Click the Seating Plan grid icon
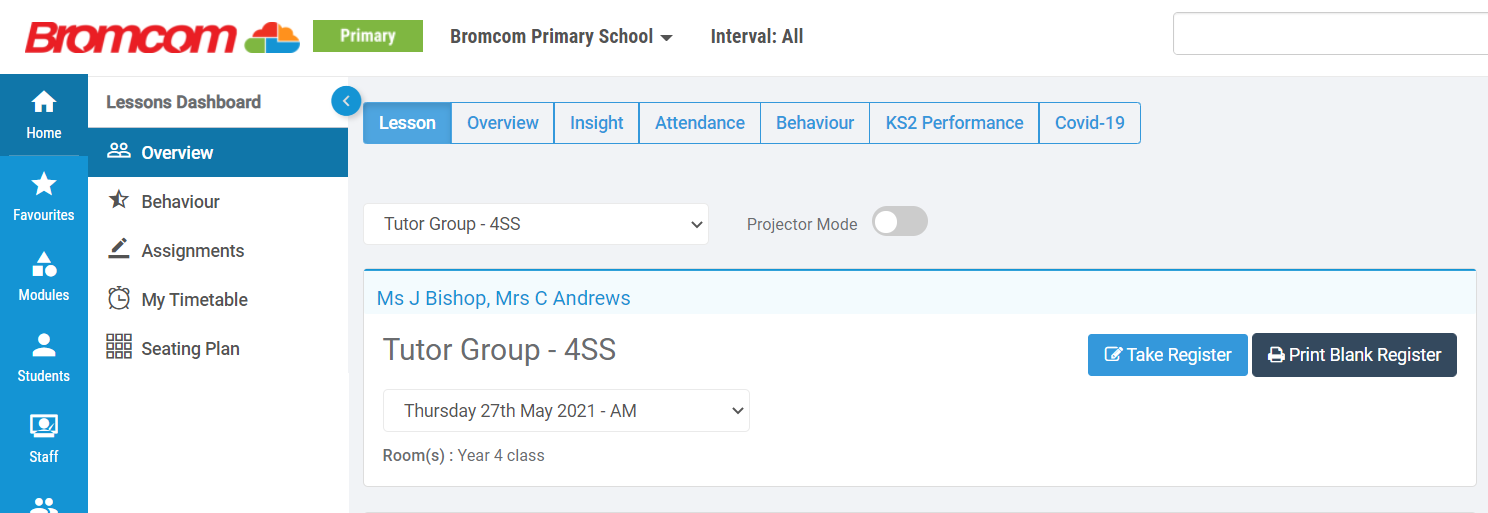 pos(119,347)
